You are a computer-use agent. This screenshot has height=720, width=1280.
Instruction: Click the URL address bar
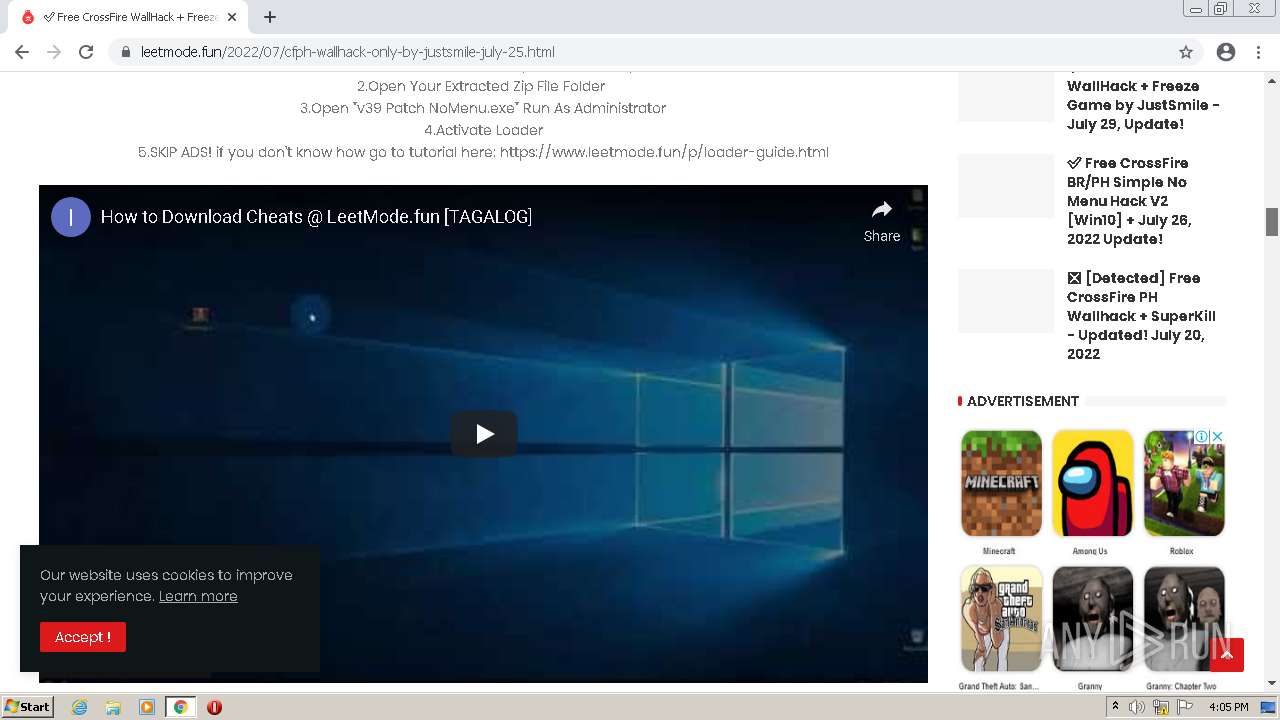(x=655, y=52)
